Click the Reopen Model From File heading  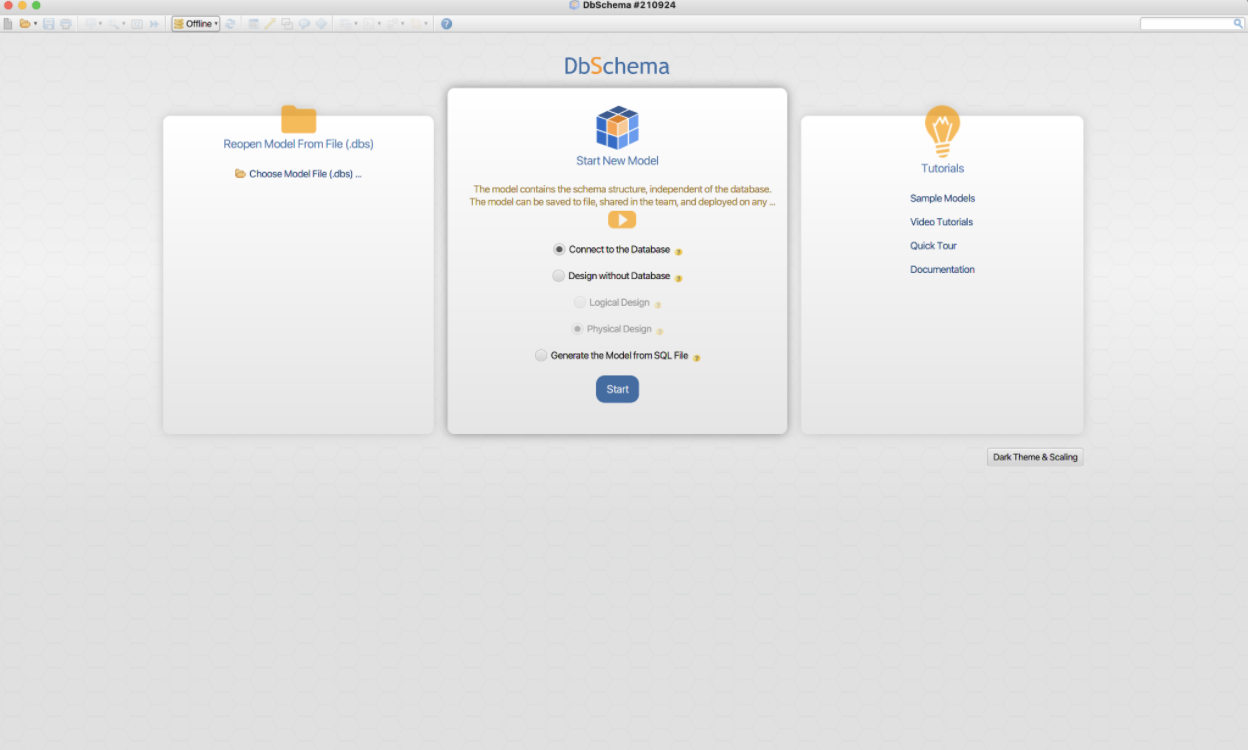[298, 144]
